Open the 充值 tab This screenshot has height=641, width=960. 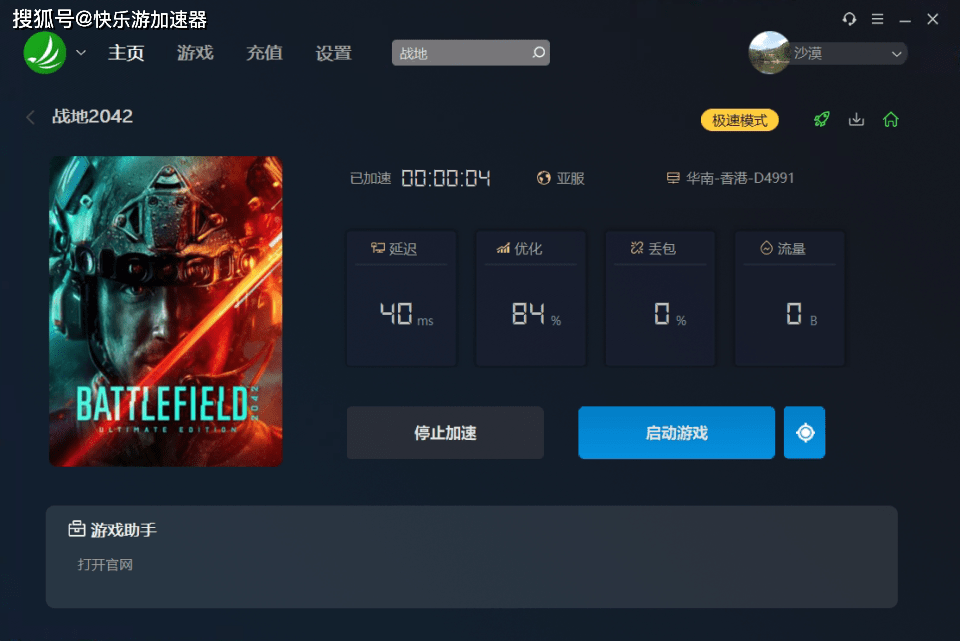pos(264,53)
